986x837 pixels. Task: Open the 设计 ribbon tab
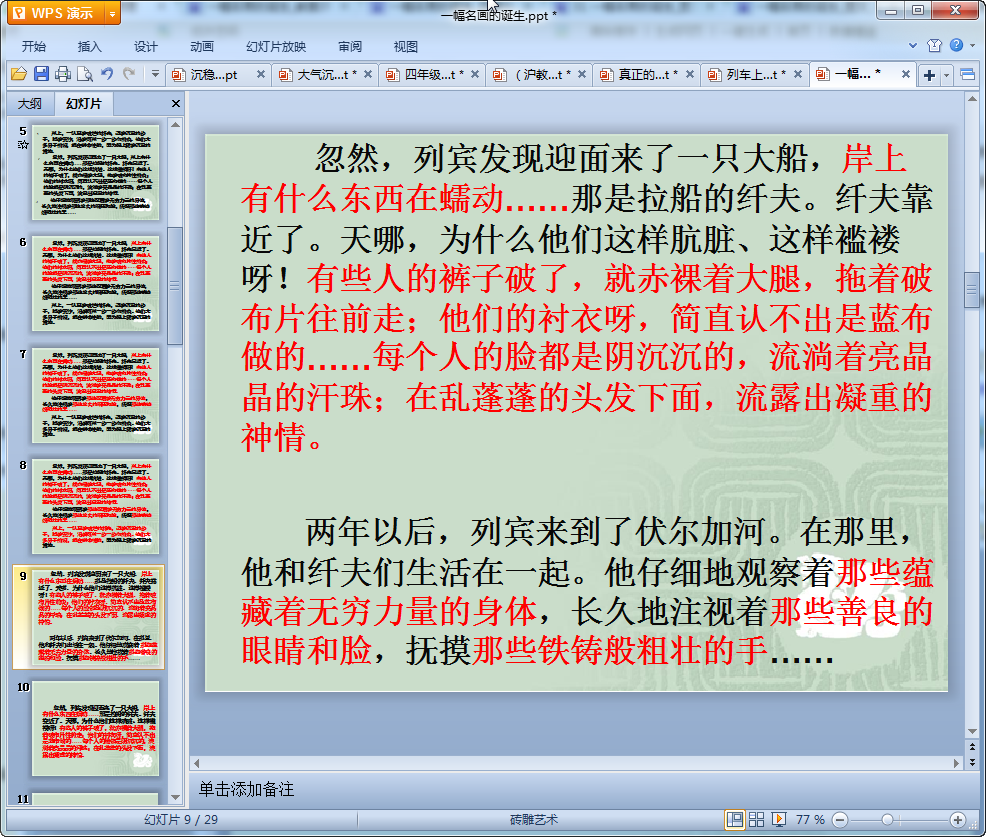click(x=145, y=47)
